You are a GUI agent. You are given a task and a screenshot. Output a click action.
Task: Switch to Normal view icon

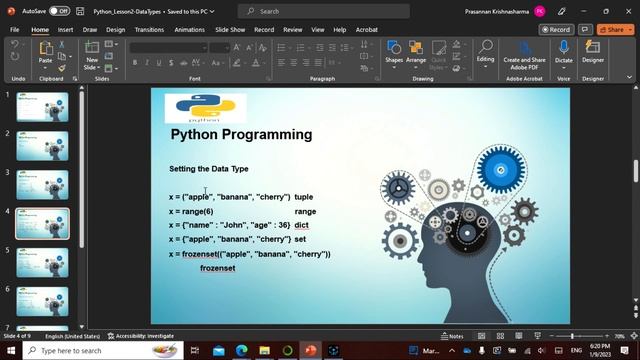pyautogui.click(x=482, y=336)
